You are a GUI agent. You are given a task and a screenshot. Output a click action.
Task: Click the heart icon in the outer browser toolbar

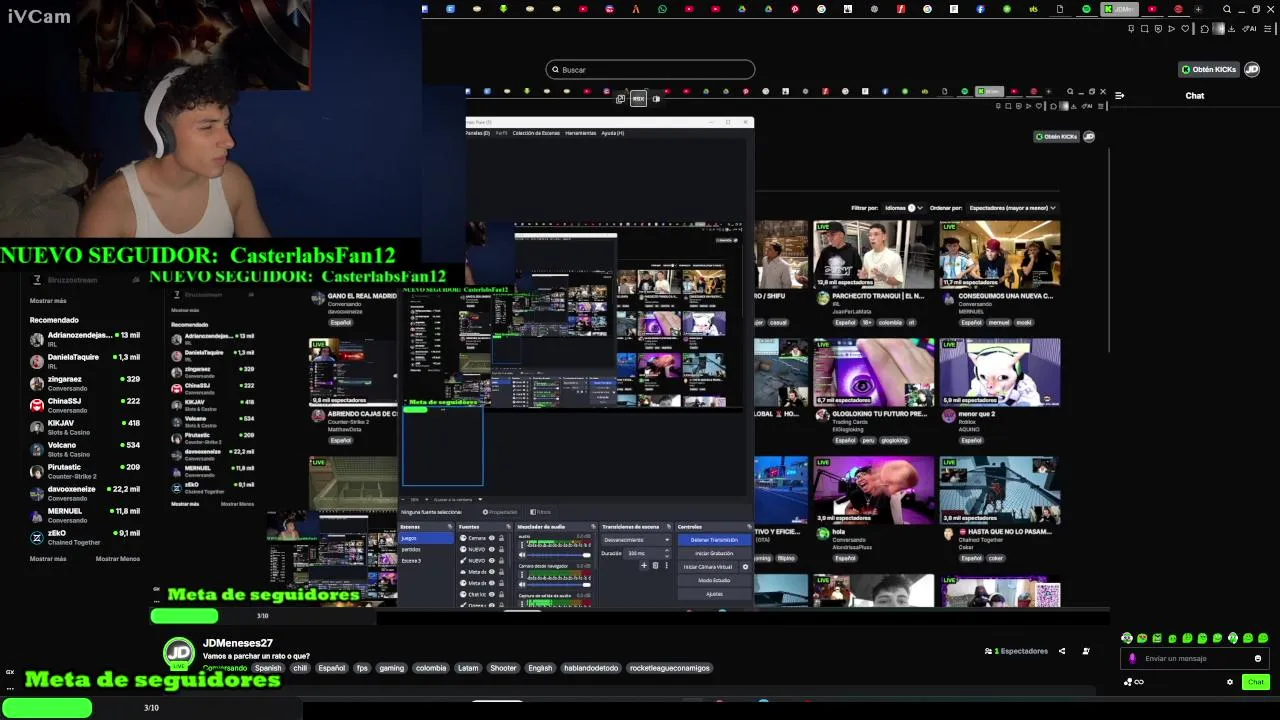coord(1185,29)
